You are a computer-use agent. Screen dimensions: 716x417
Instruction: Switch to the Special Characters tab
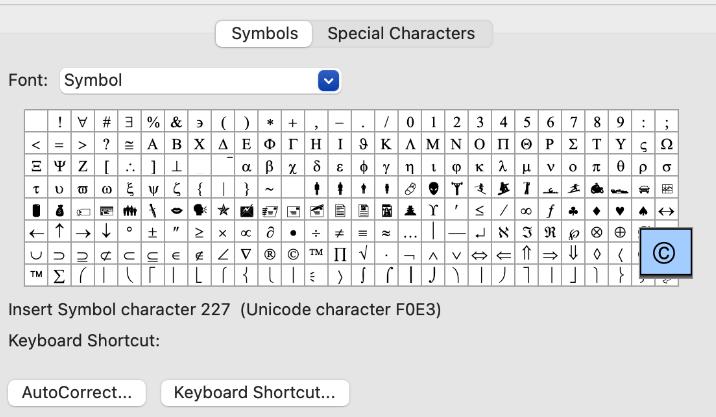click(x=401, y=33)
